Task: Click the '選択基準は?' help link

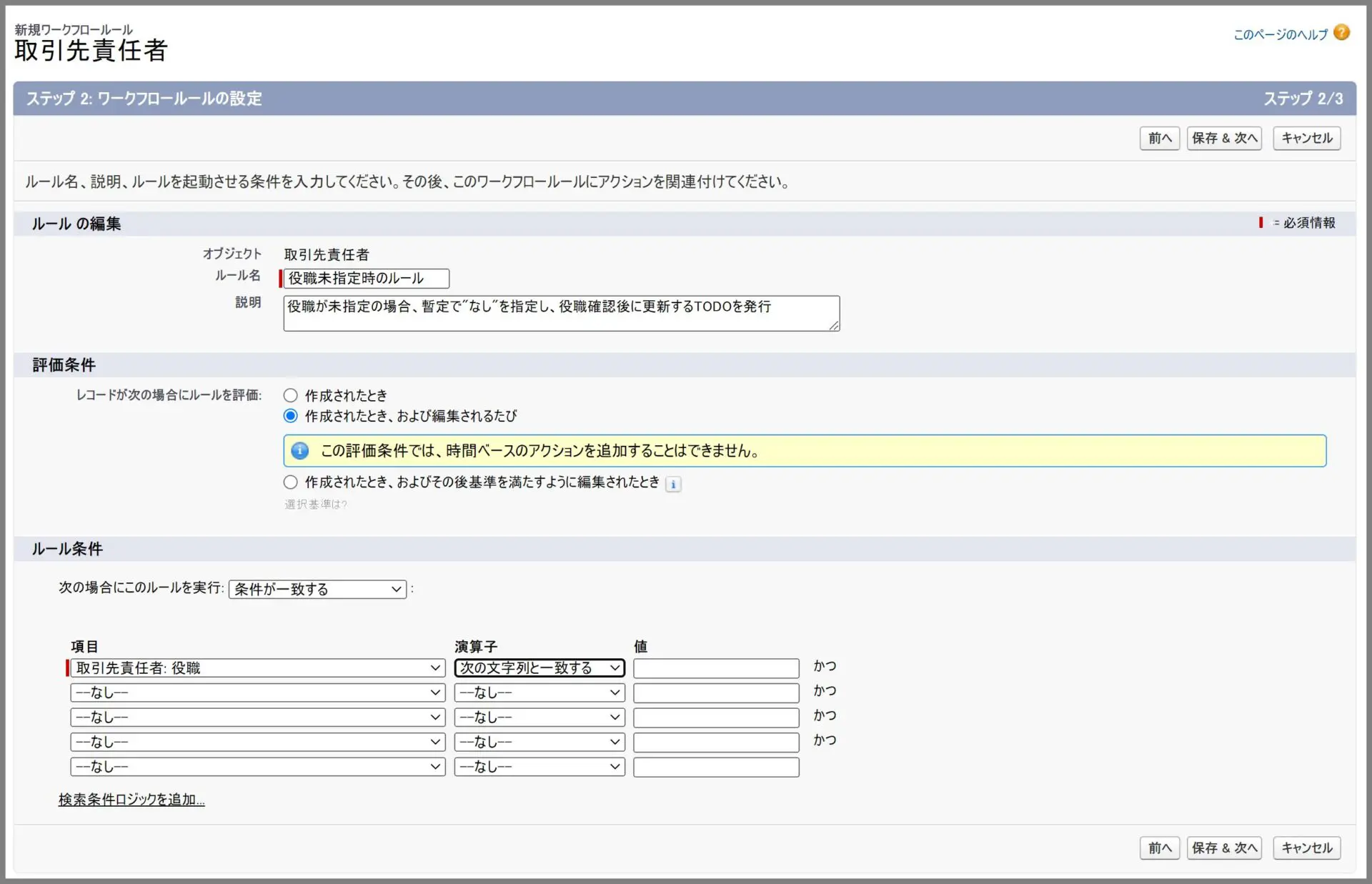Action: tap(315, 505)
